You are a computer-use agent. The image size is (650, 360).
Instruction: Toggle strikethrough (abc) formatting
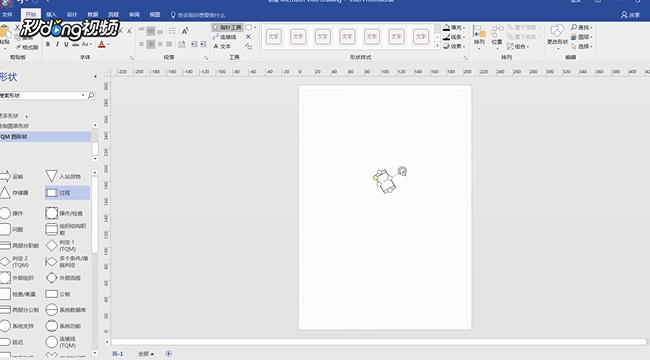click(x=75, y=44)
